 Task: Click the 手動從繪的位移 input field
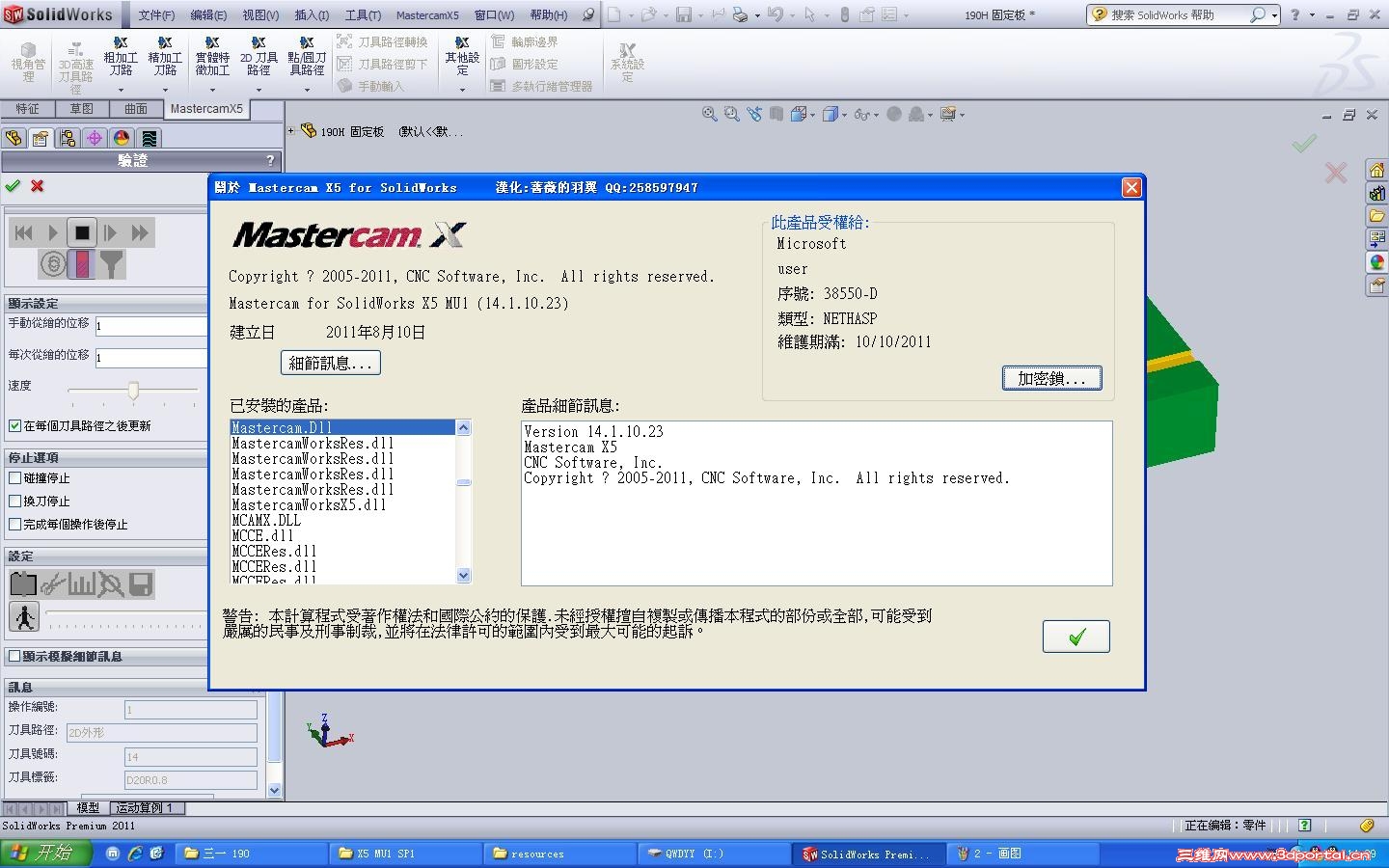tap(150, 326)
